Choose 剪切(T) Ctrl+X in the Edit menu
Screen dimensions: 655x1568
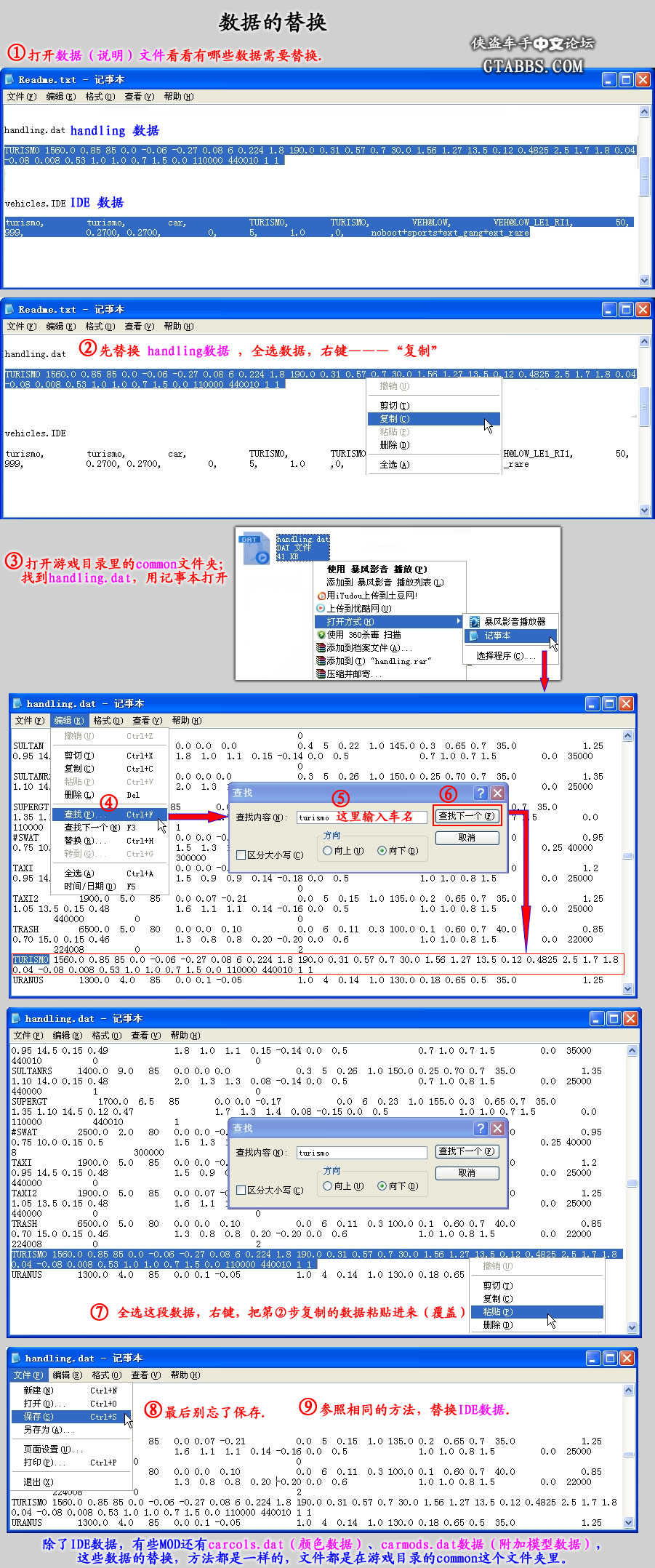tap(110, 756)
